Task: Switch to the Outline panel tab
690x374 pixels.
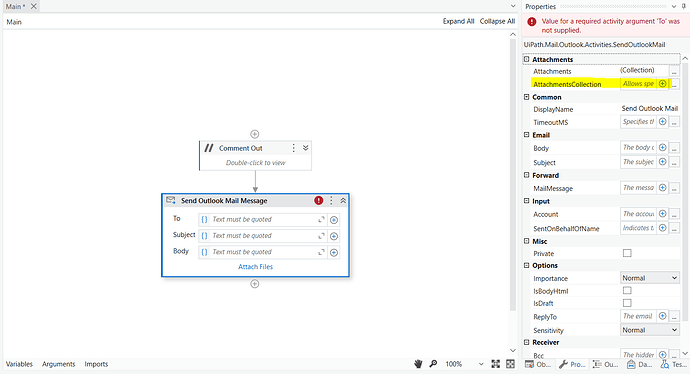Action: coord(606,364)
